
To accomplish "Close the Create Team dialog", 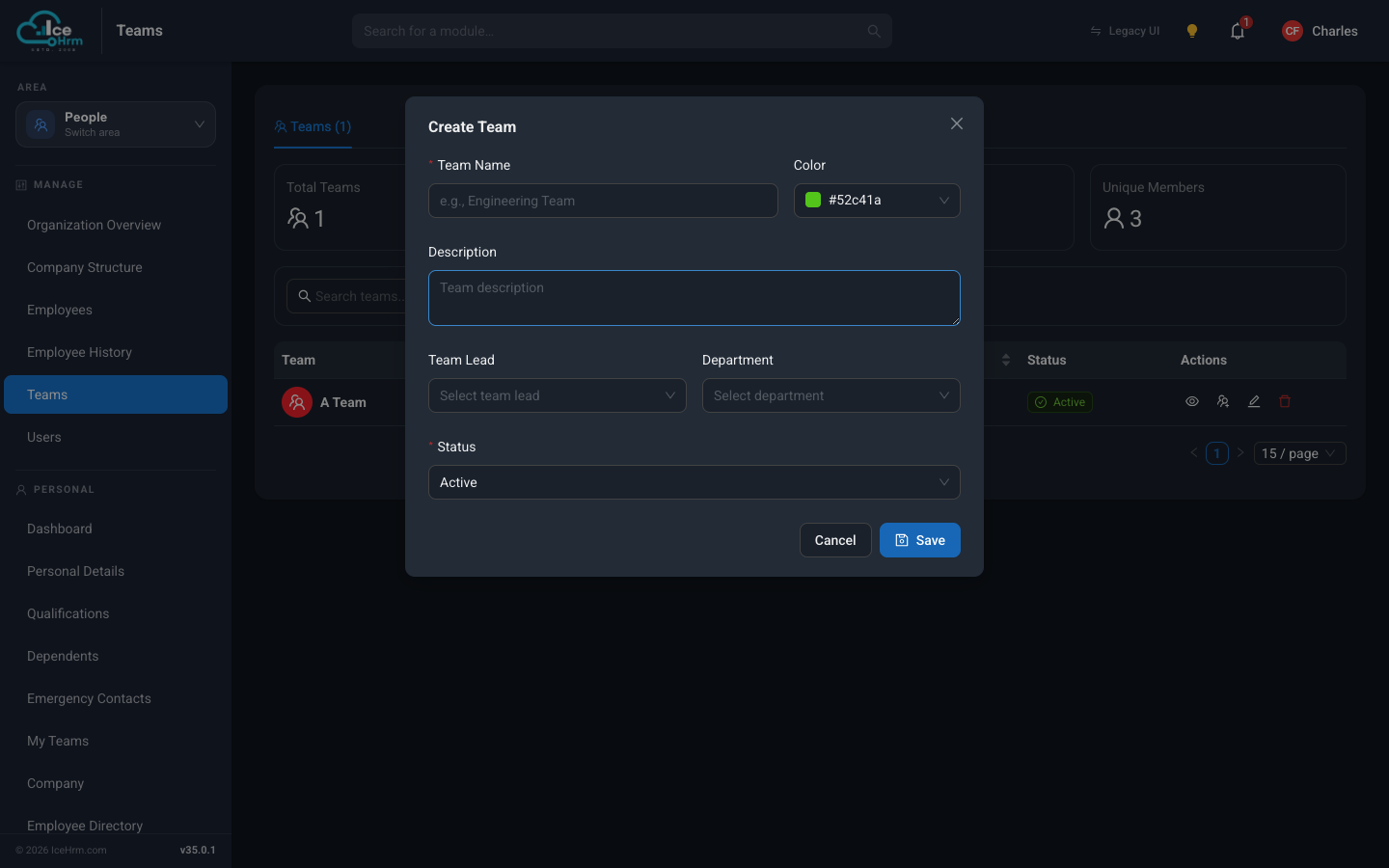I will click(957, 123).
